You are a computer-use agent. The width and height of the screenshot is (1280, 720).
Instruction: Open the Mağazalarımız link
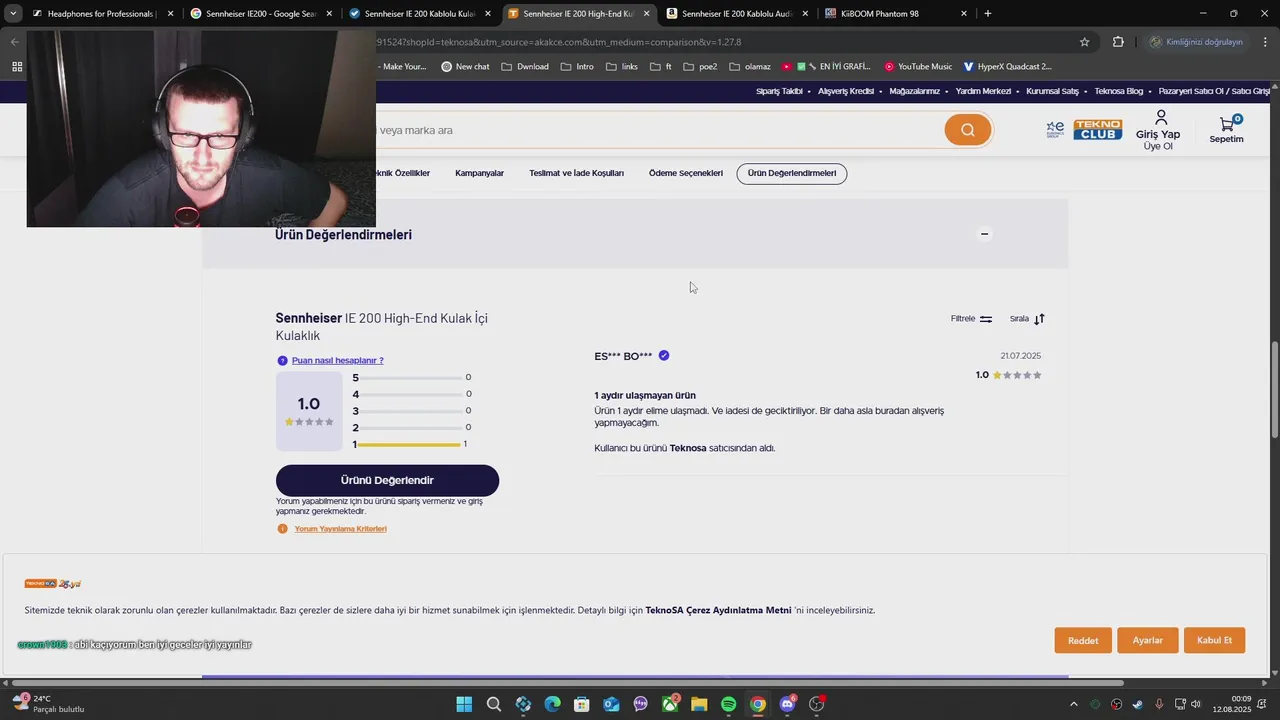click(914, 91)
